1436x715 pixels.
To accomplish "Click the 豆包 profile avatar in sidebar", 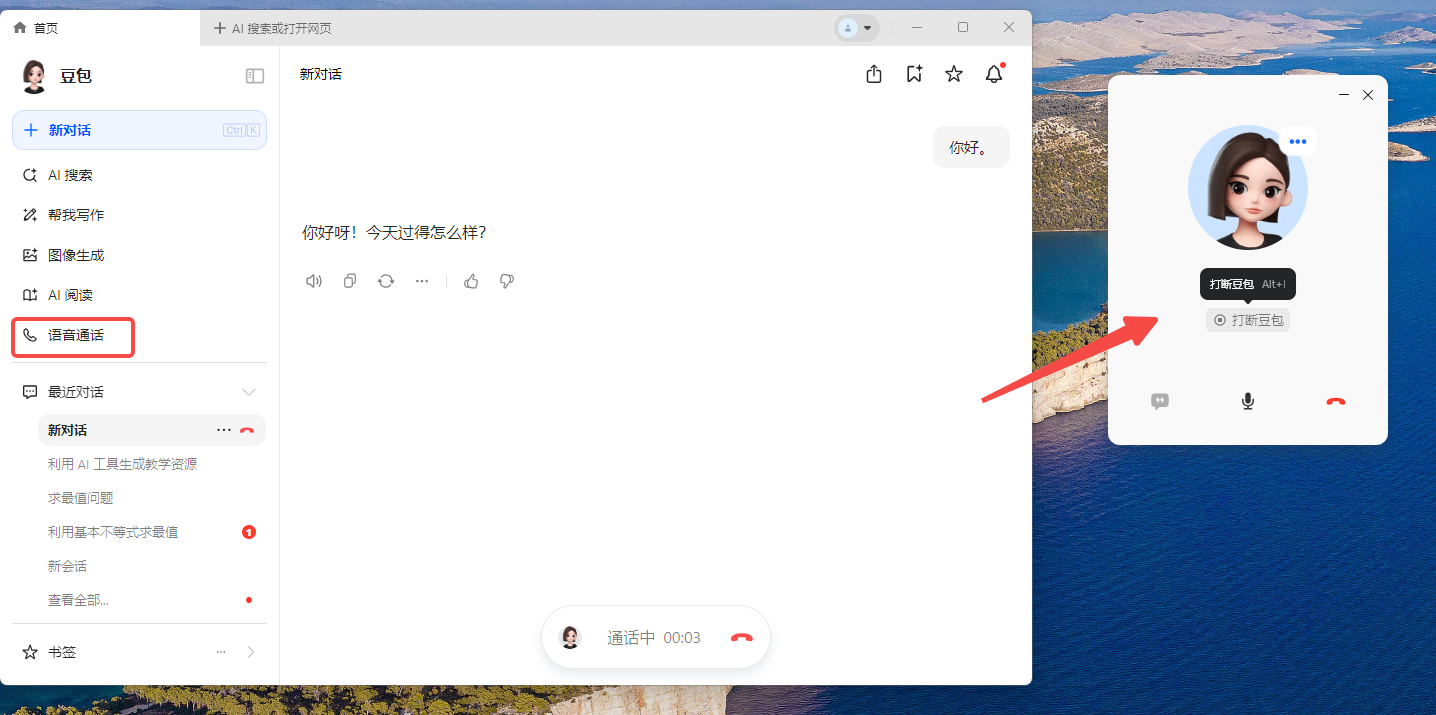I will [x=35, y=76].
